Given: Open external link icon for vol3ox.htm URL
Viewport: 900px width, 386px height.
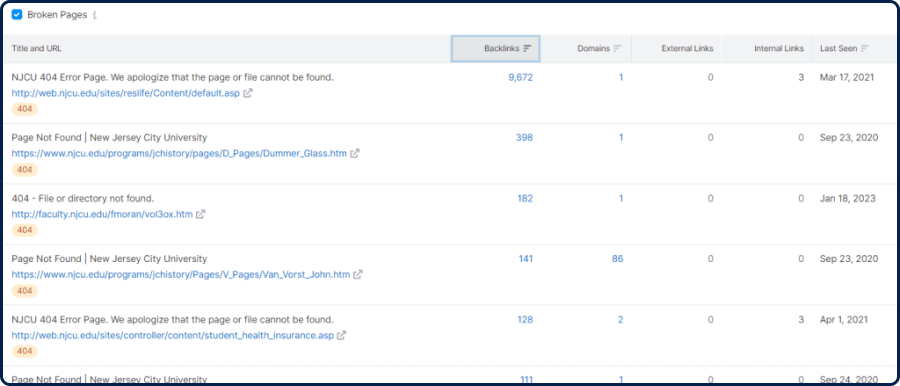Looking at the screenshot, I should [200, 214].
